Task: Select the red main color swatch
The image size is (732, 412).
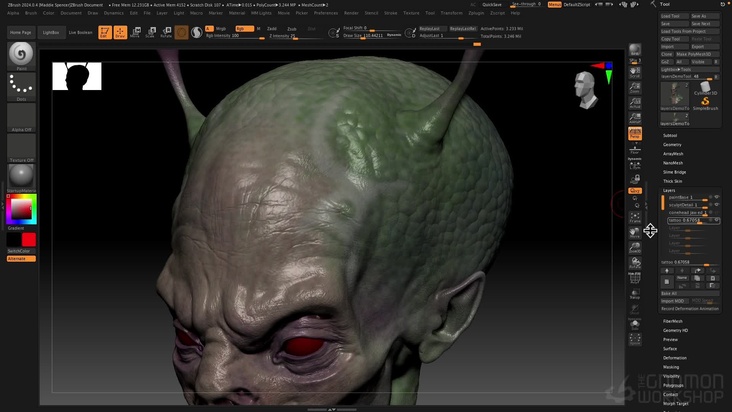Action: click(x=29, y=240)
